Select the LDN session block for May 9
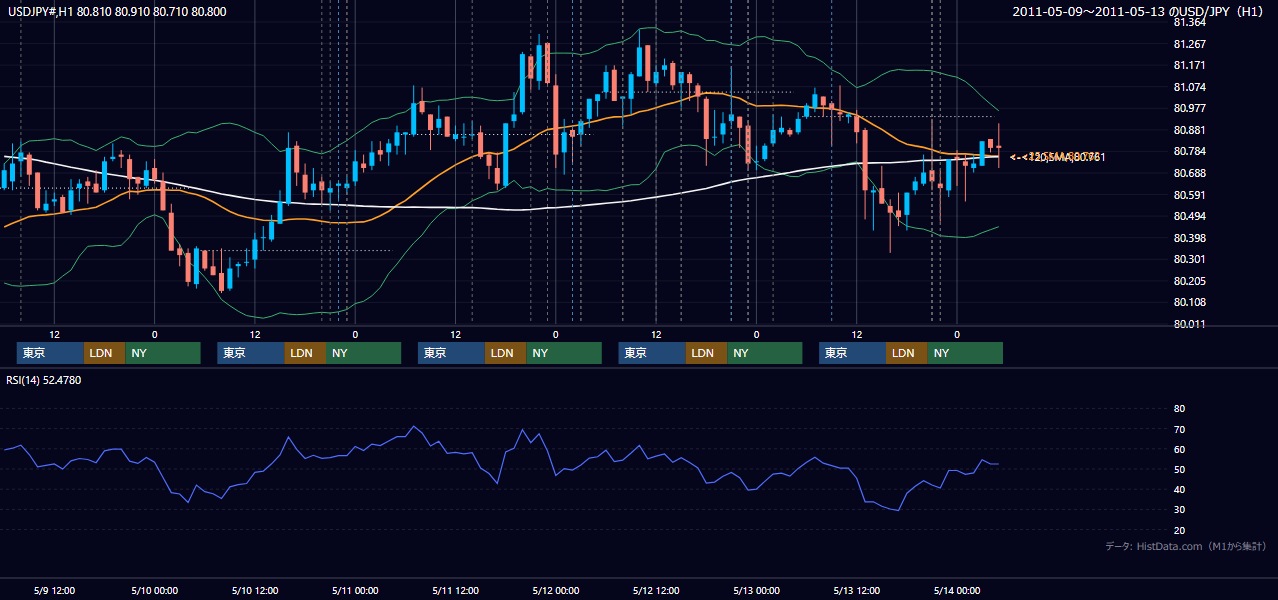 (104, 353)
